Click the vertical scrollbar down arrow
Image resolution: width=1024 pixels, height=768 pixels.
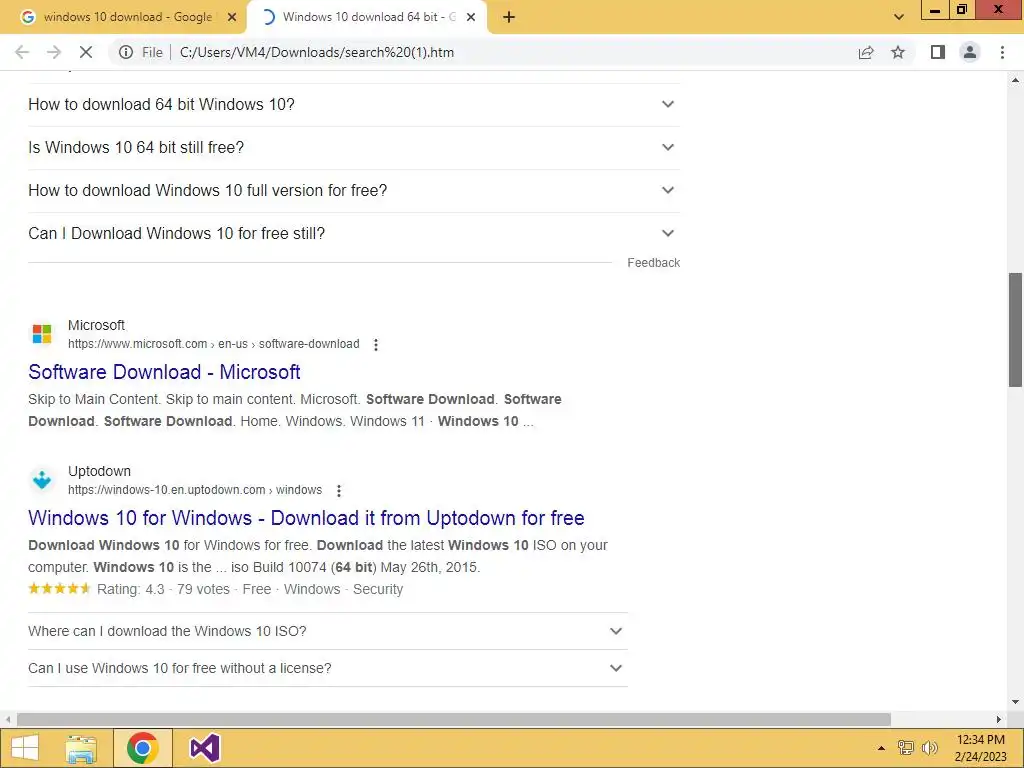[x=1015, y=703]
